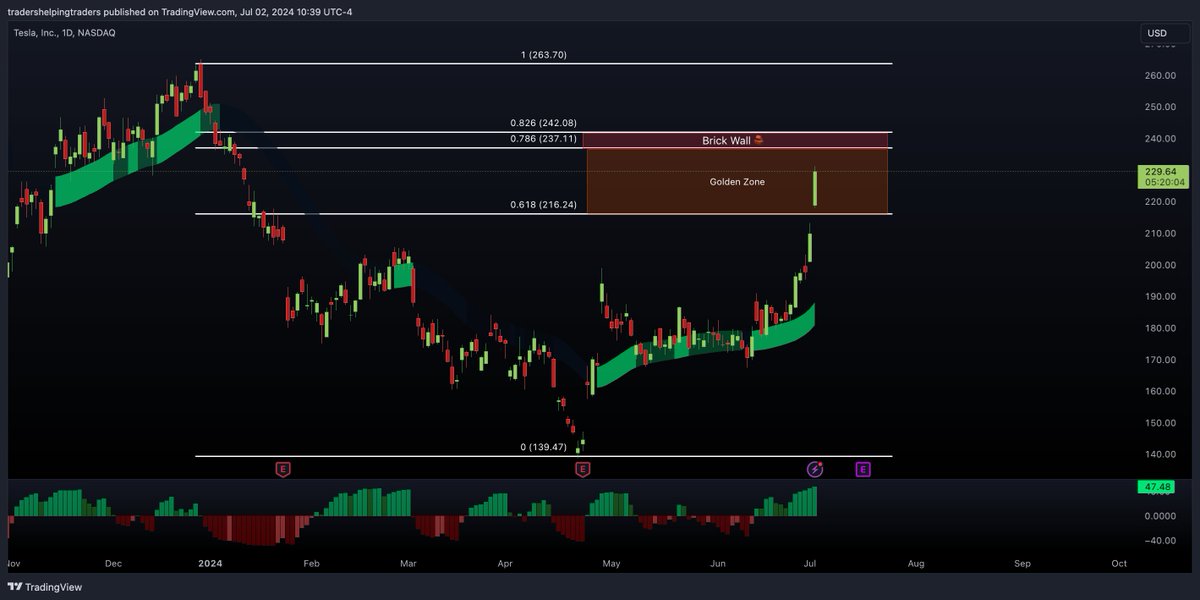This screenshot has height=600, width=1200.
Task: Select the Golden Zone label
Action: 737,182
